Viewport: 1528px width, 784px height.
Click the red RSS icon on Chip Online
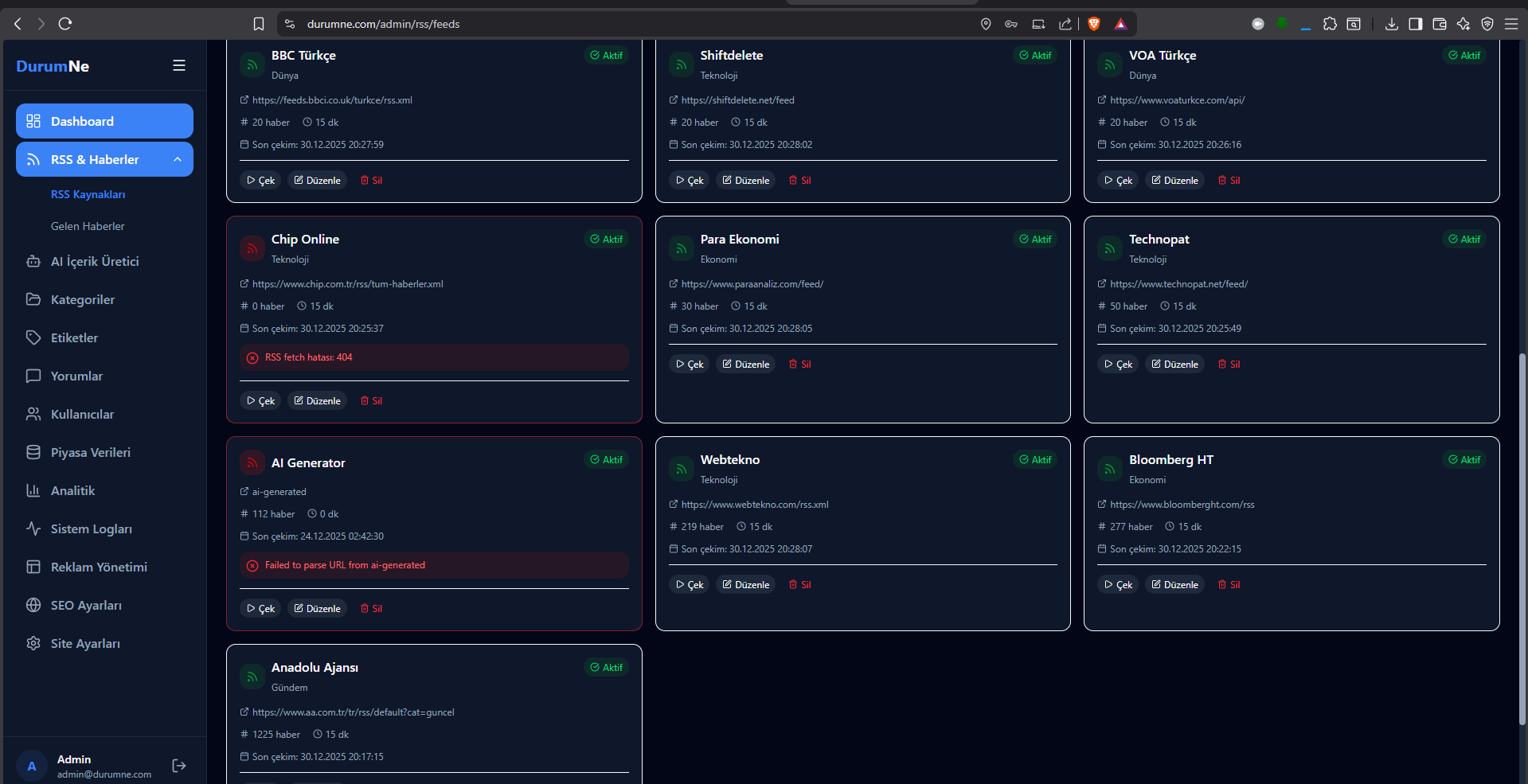(x=252, y=248)
